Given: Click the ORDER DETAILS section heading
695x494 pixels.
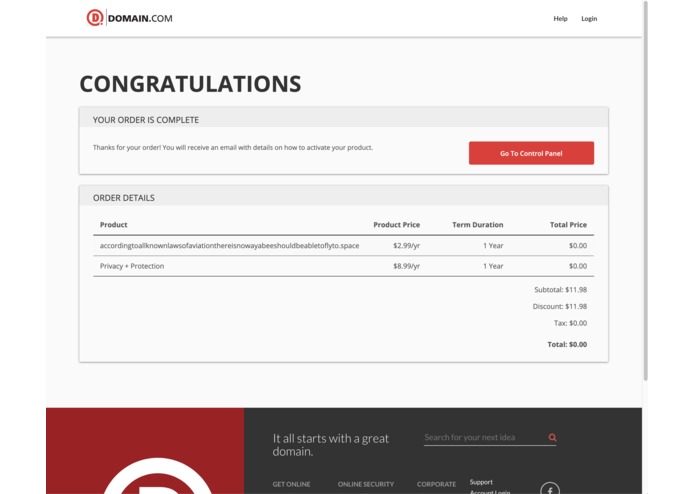Looking at the screenshot, I should pos(124,198).
